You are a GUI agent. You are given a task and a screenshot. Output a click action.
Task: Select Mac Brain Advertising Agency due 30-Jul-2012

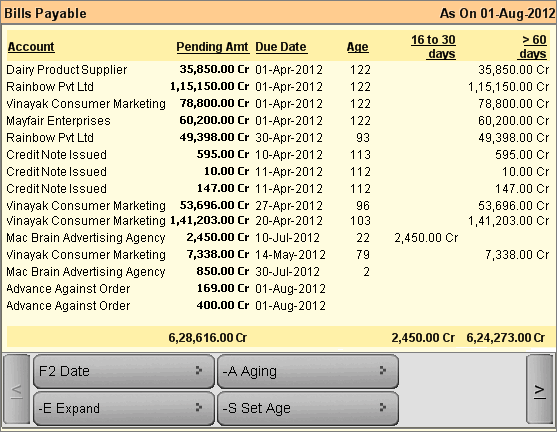tap(278, 272)
